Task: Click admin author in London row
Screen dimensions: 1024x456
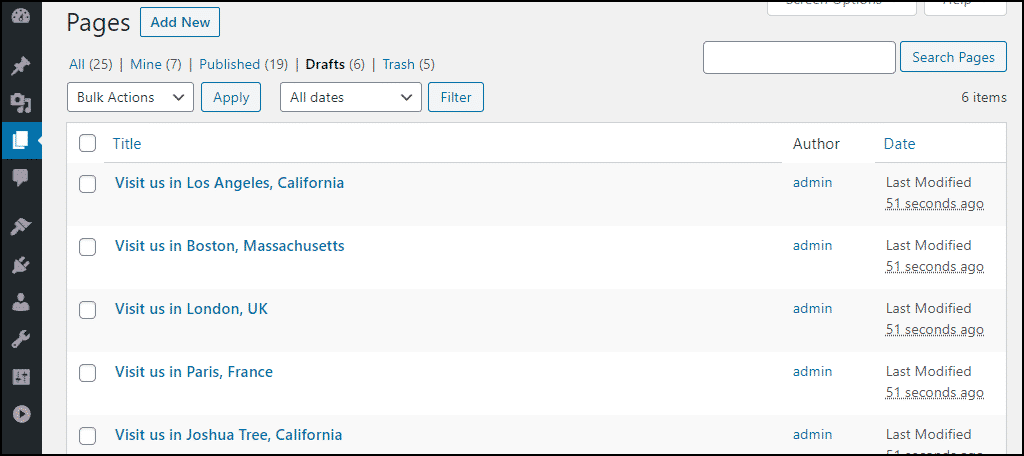Action: tap(812, 308)
